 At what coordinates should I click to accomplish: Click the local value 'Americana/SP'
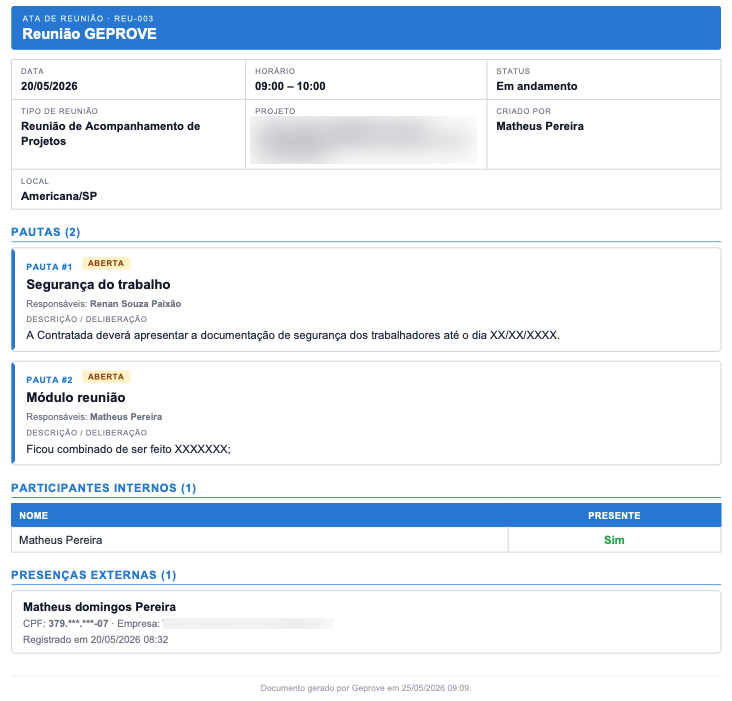click(x=59, y=196)
